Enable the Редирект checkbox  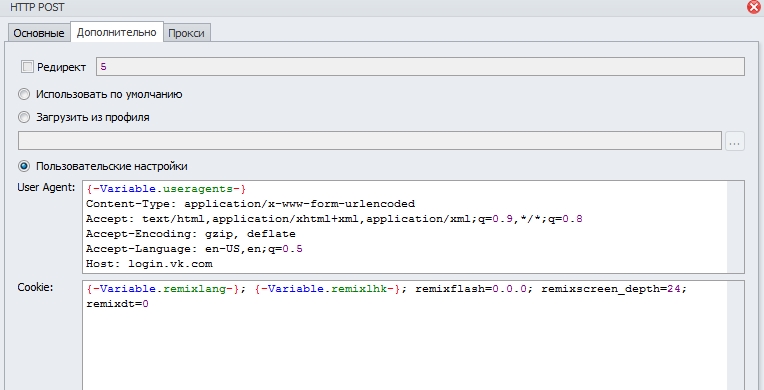pyautogui.click(x=27, y=67)
